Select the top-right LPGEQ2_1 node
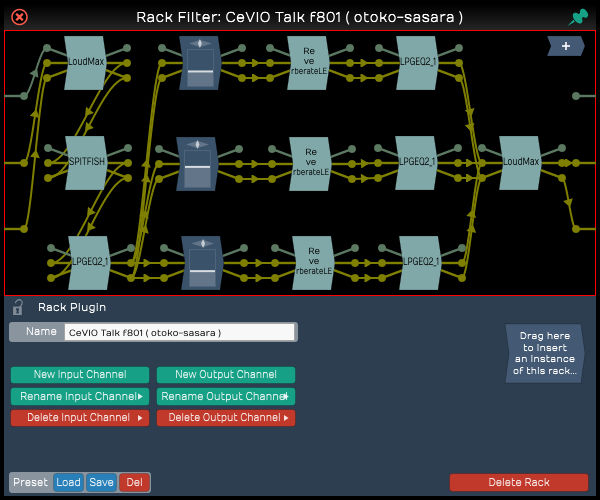 (x=417, y=63)
